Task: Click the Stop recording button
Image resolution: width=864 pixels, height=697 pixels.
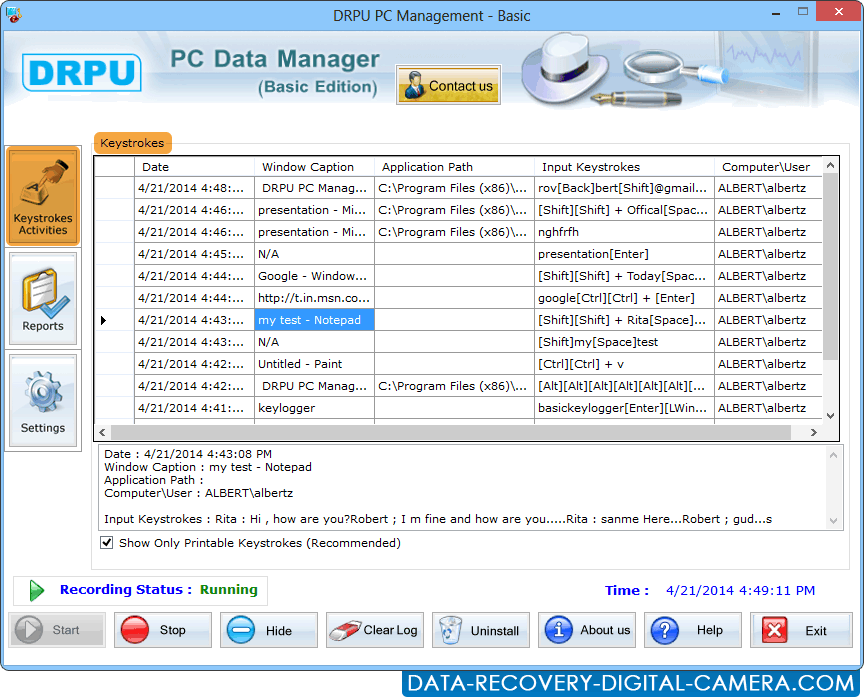Action: tap(163, 630)
